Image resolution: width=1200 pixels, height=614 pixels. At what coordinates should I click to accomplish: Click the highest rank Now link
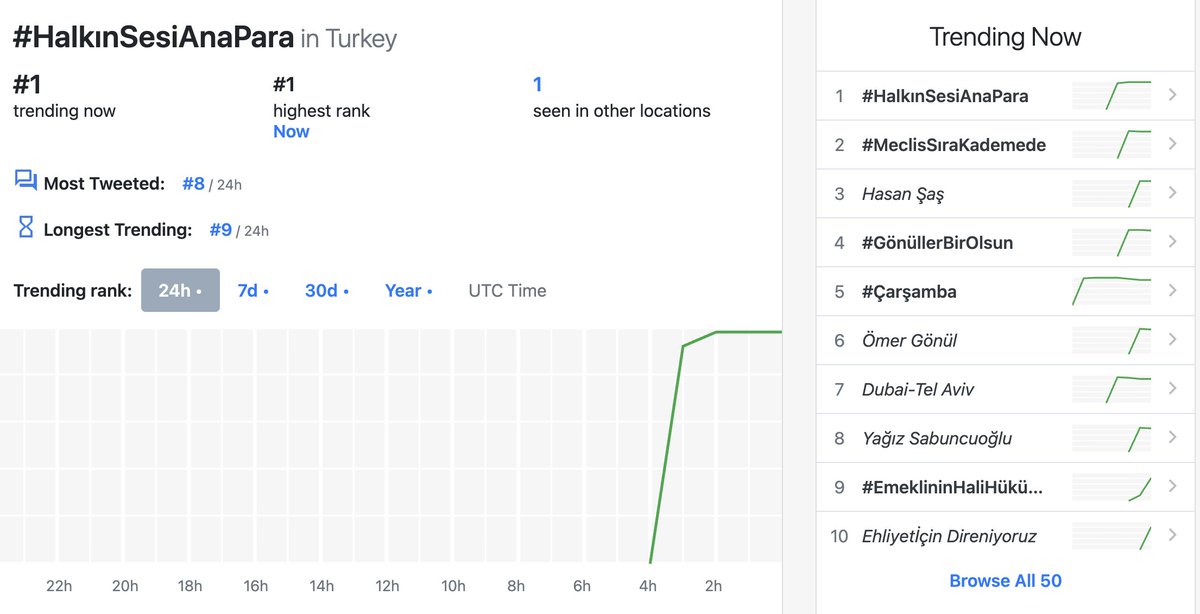[x=291, y=132]
